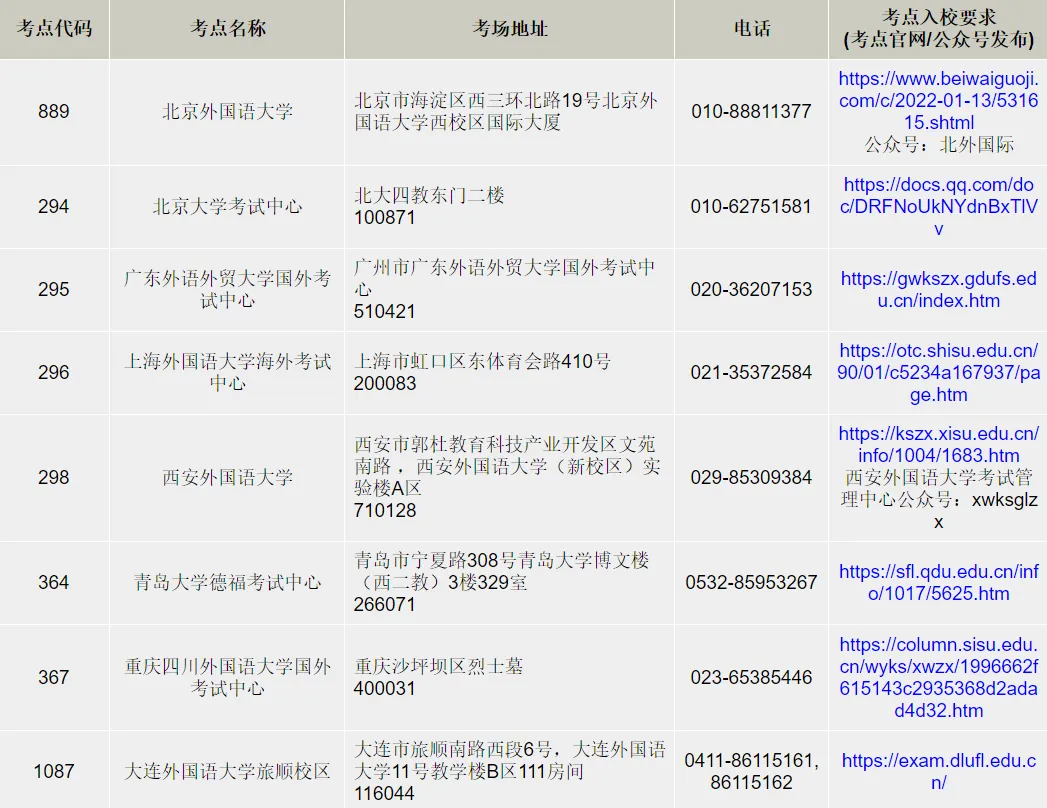Click the address 西安市郭杜教育科技产业开发区文苑南路
The height and width of the screenshot is (808, 1047).
(505, 455)
